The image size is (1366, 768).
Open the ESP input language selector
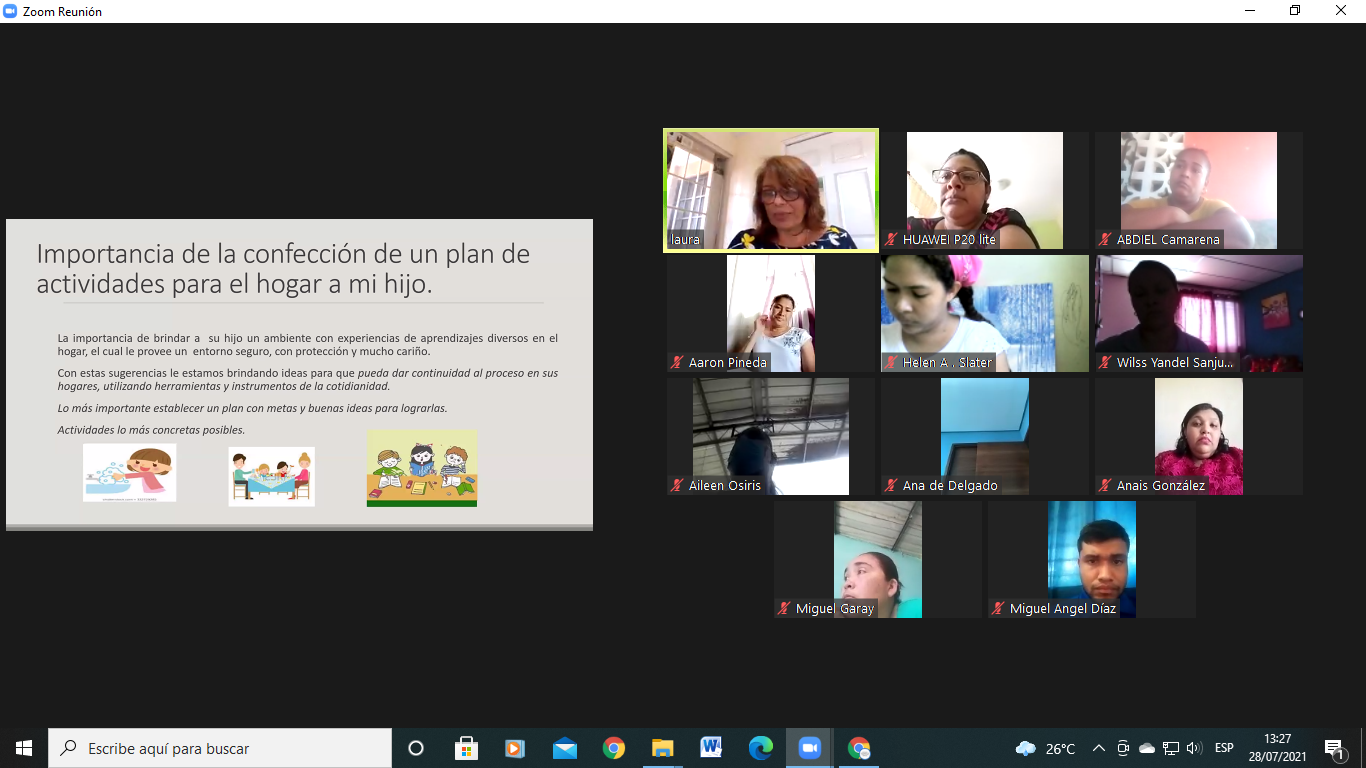(1224, 748)
